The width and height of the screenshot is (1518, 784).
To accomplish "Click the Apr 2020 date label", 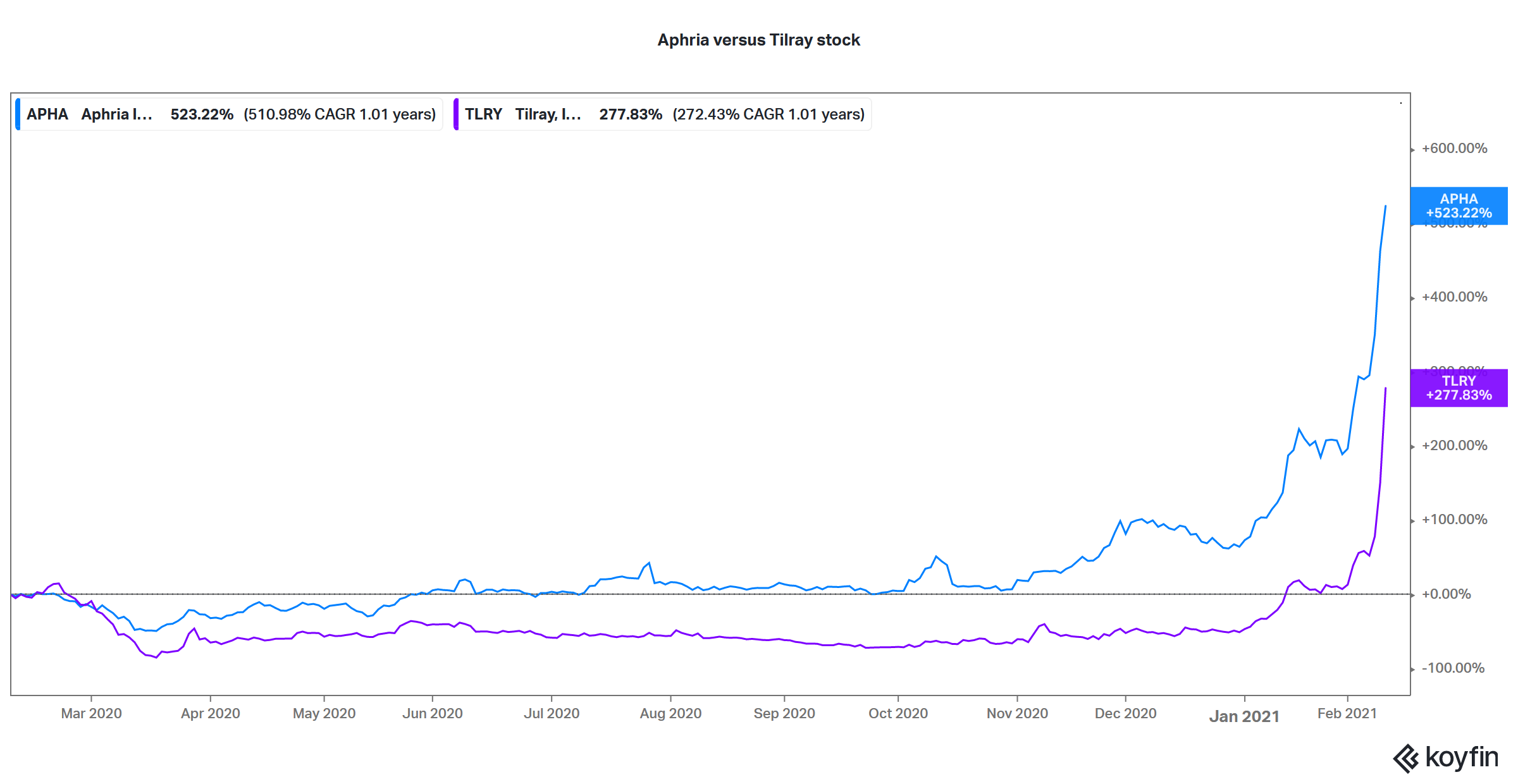I will (x=211, y=713).
